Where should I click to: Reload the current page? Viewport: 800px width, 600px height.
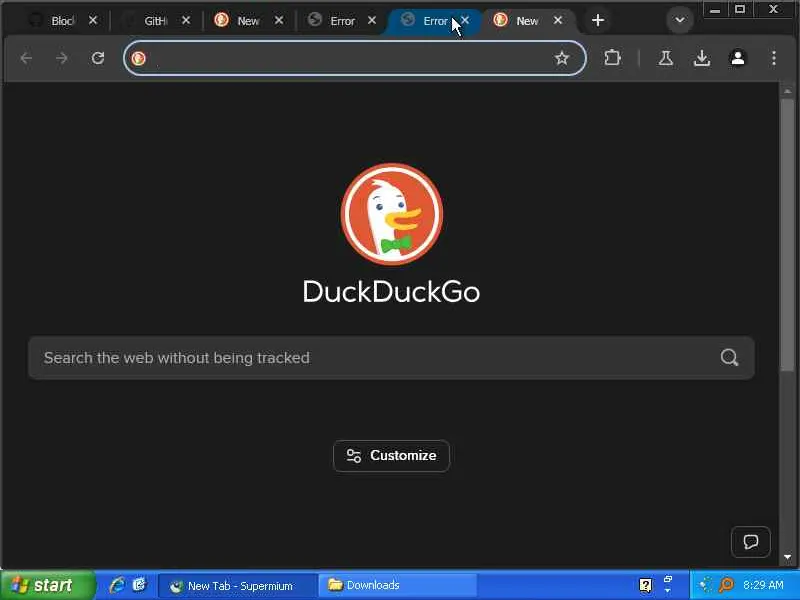pos(98,58)
